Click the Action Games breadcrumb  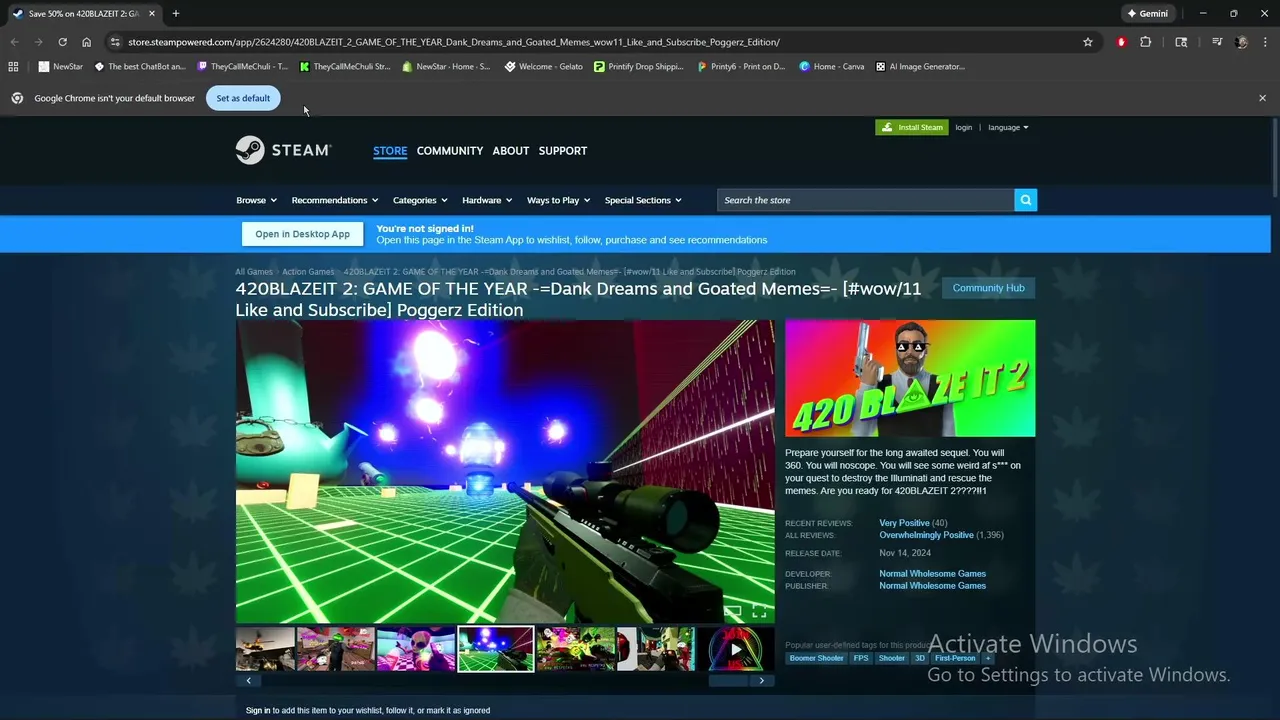coord(308,272)
